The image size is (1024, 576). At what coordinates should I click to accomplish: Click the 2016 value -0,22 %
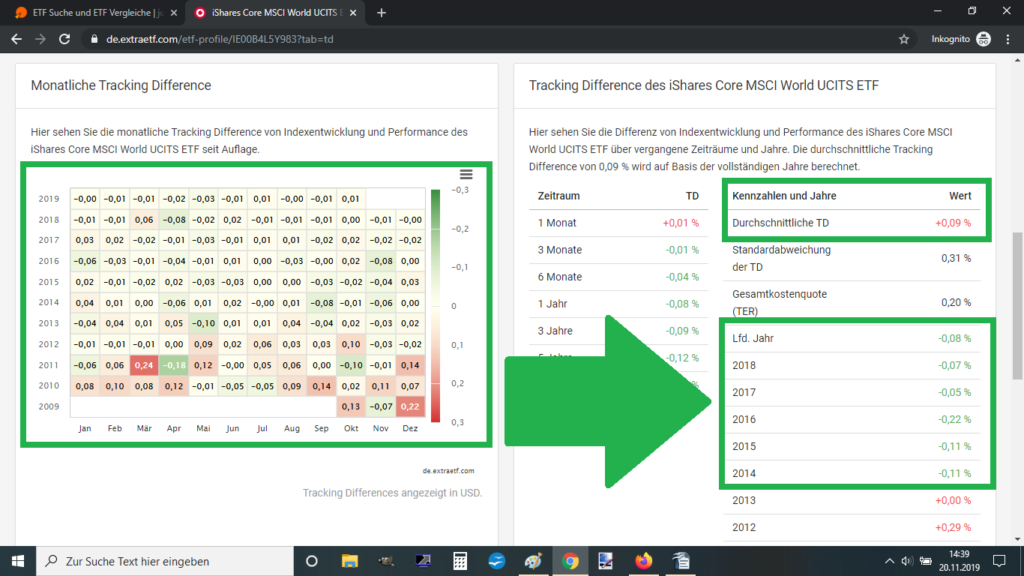[954, 419]
